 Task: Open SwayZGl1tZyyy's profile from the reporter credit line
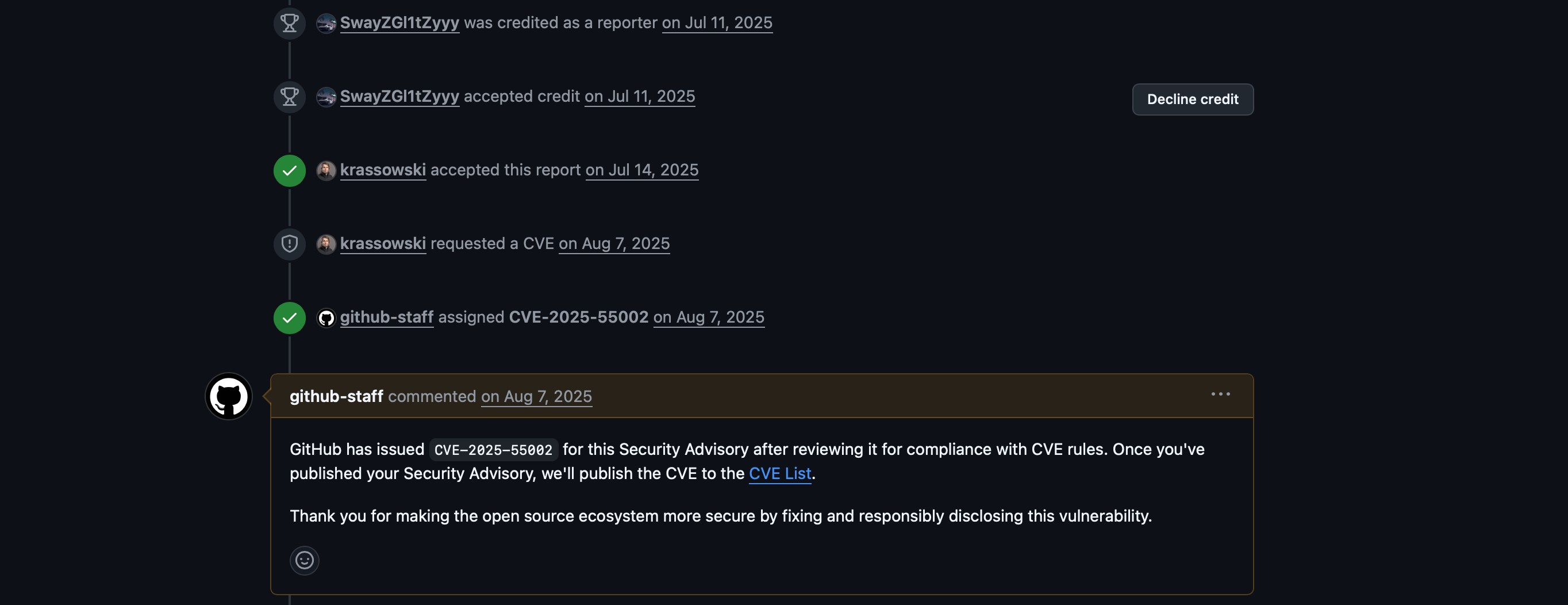(x=399, y=22)
